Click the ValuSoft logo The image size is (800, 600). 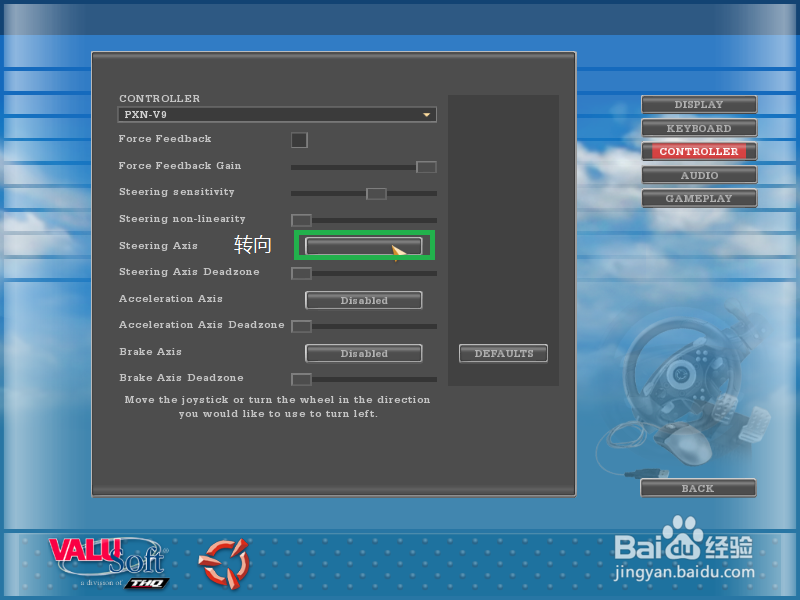109,563
